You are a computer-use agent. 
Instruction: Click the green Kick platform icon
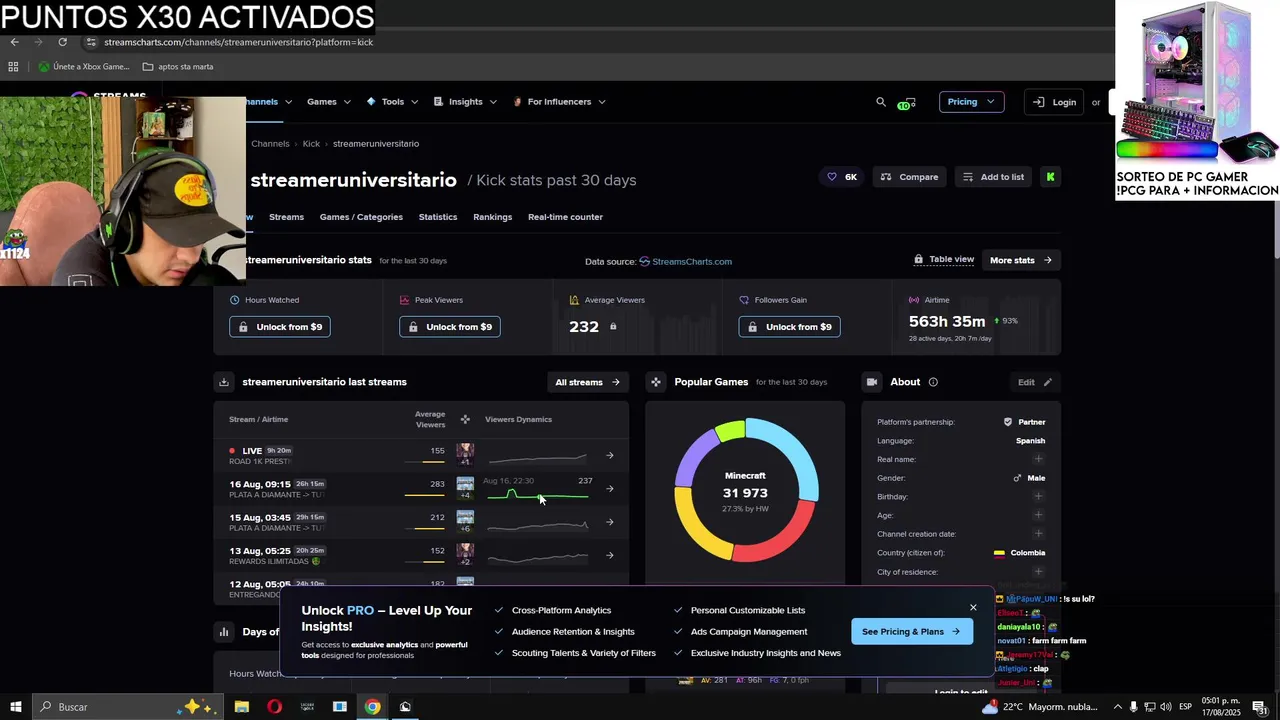click(1050, 177)
